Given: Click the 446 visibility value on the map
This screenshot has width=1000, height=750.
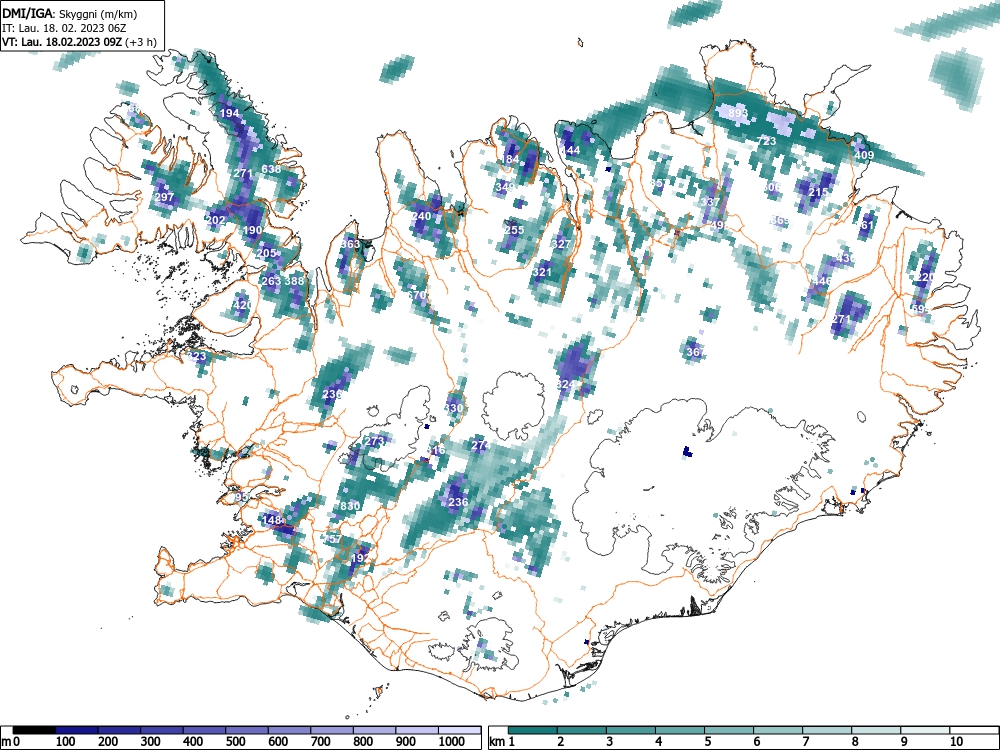Looking at the screenshot, I should (x=821, y=281).
